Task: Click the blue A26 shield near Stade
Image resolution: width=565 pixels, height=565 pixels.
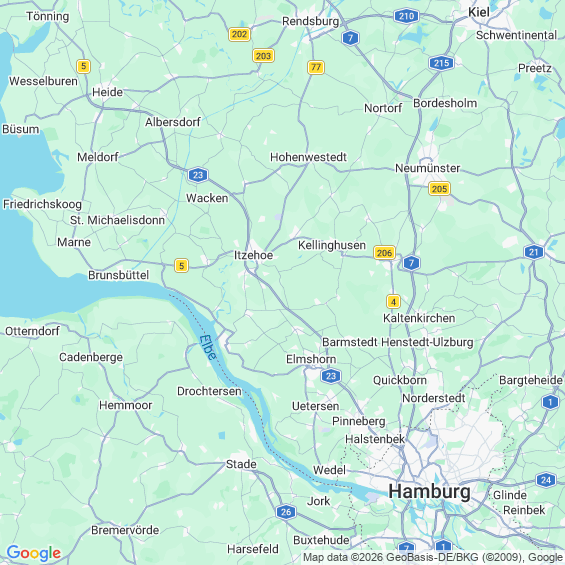Action: pyautogui.click(x=286, y=512)
